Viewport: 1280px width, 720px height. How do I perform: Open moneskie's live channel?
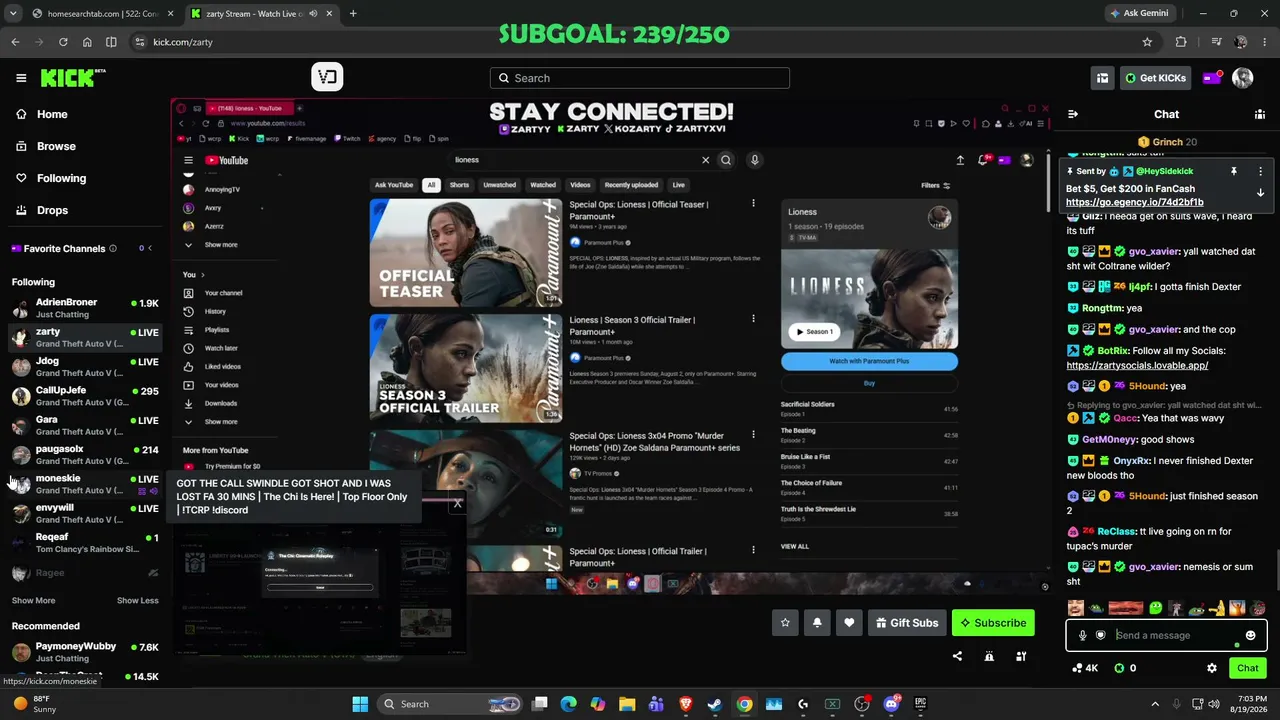(x=85, y=484)
